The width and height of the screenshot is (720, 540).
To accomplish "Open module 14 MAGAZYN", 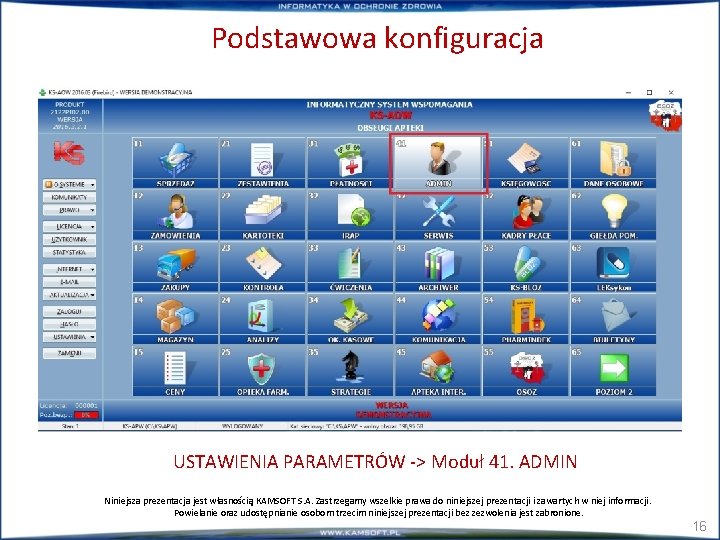I will click(175, 319).
